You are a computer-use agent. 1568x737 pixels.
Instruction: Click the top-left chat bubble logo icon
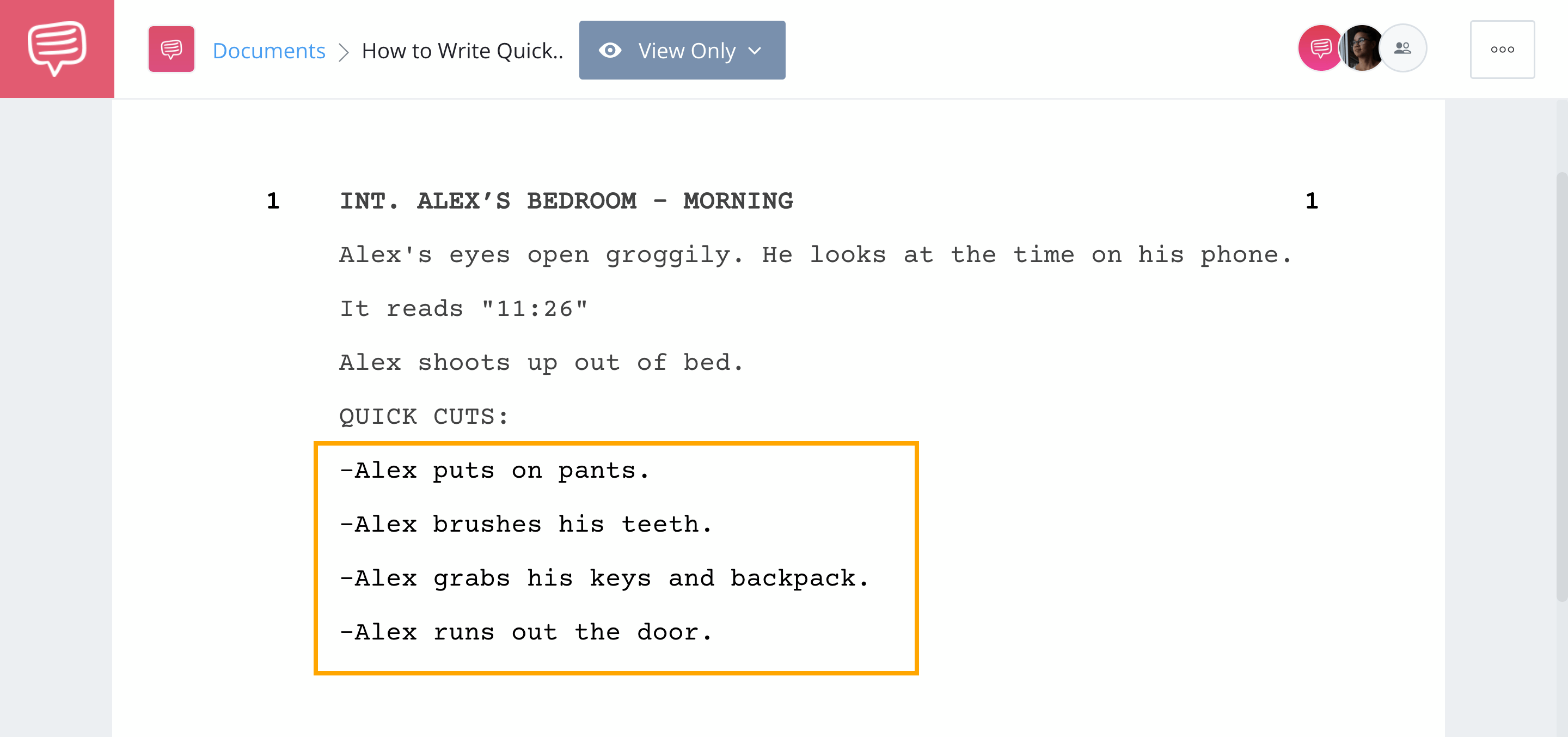pos(56,48)
